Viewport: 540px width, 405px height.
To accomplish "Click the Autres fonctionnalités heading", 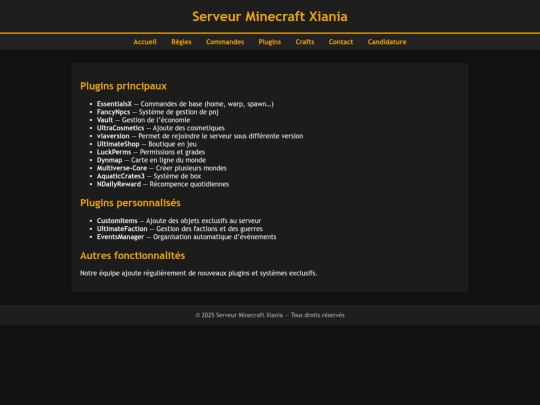I will tap(133, 256).
